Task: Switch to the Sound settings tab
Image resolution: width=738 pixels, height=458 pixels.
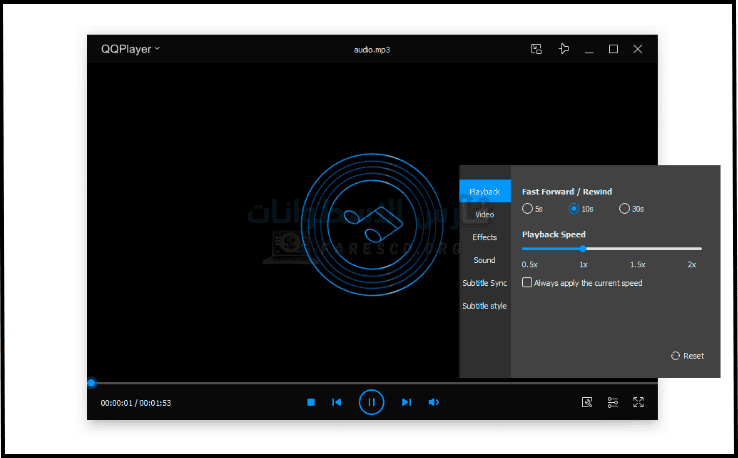Action: [485, 260]
